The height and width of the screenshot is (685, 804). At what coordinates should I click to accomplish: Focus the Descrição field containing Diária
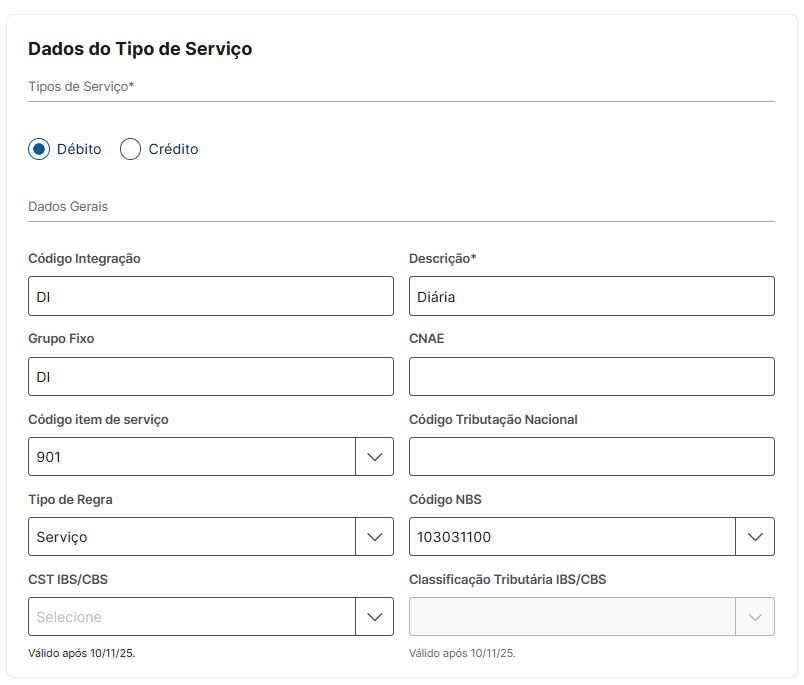(591, 297)
